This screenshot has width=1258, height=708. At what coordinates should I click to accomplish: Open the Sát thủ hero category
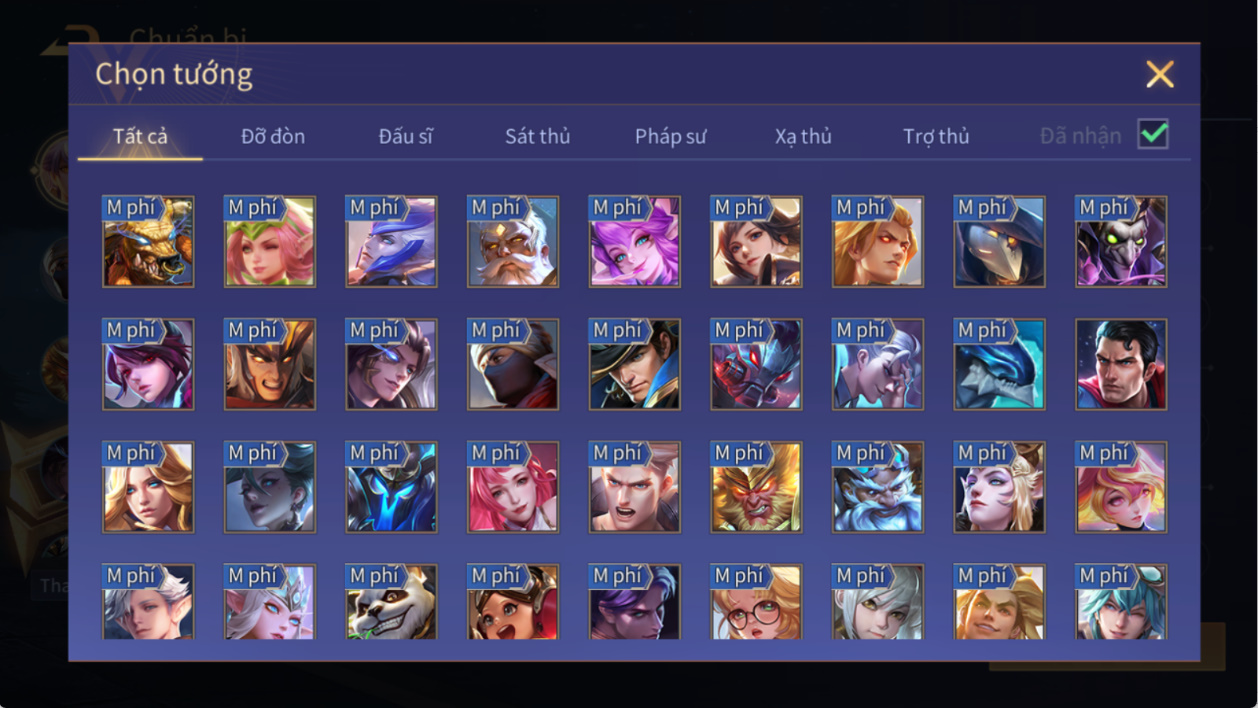[x=537, y=136]
